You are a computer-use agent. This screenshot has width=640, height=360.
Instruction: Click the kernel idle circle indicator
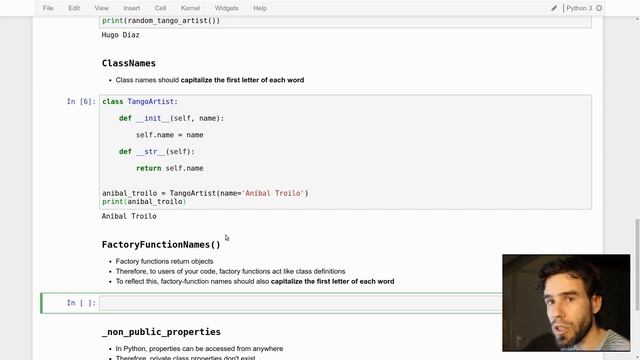coord(599,8)
